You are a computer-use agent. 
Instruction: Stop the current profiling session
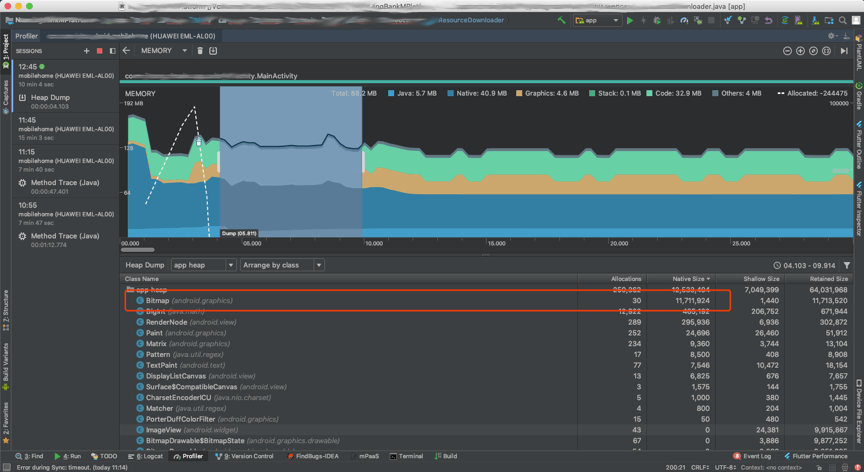[x=99, y=51]
